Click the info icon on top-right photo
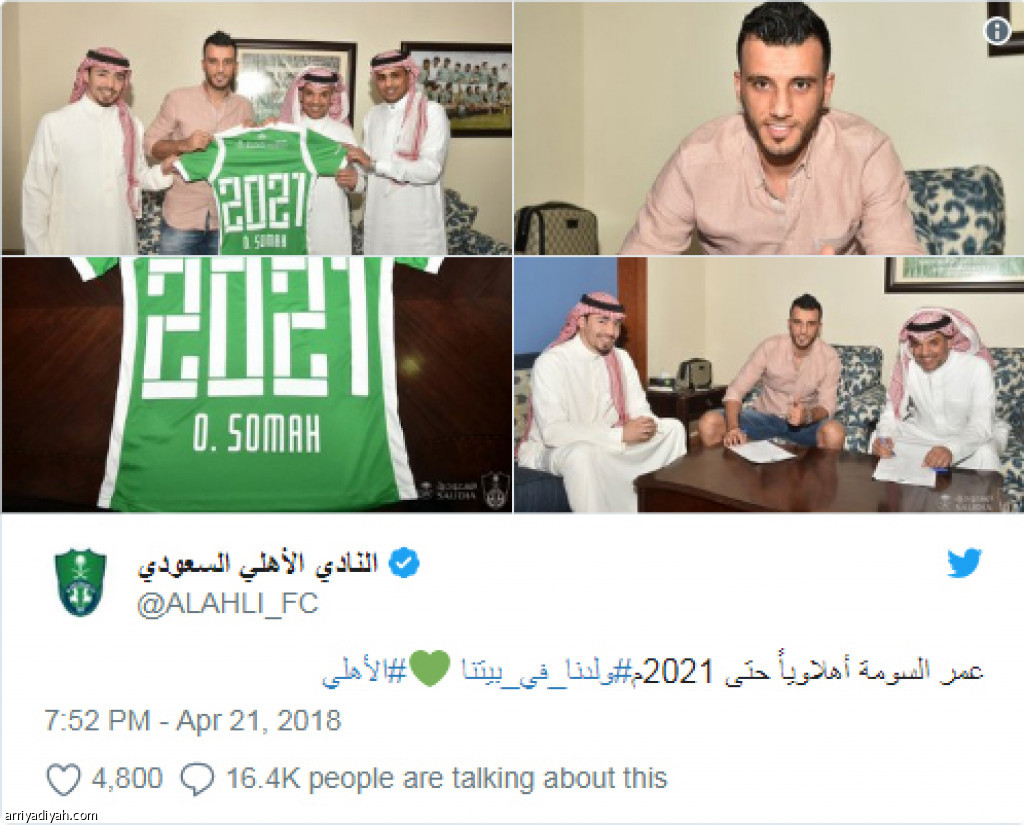 pyautogui.click(x=997, y=31)
